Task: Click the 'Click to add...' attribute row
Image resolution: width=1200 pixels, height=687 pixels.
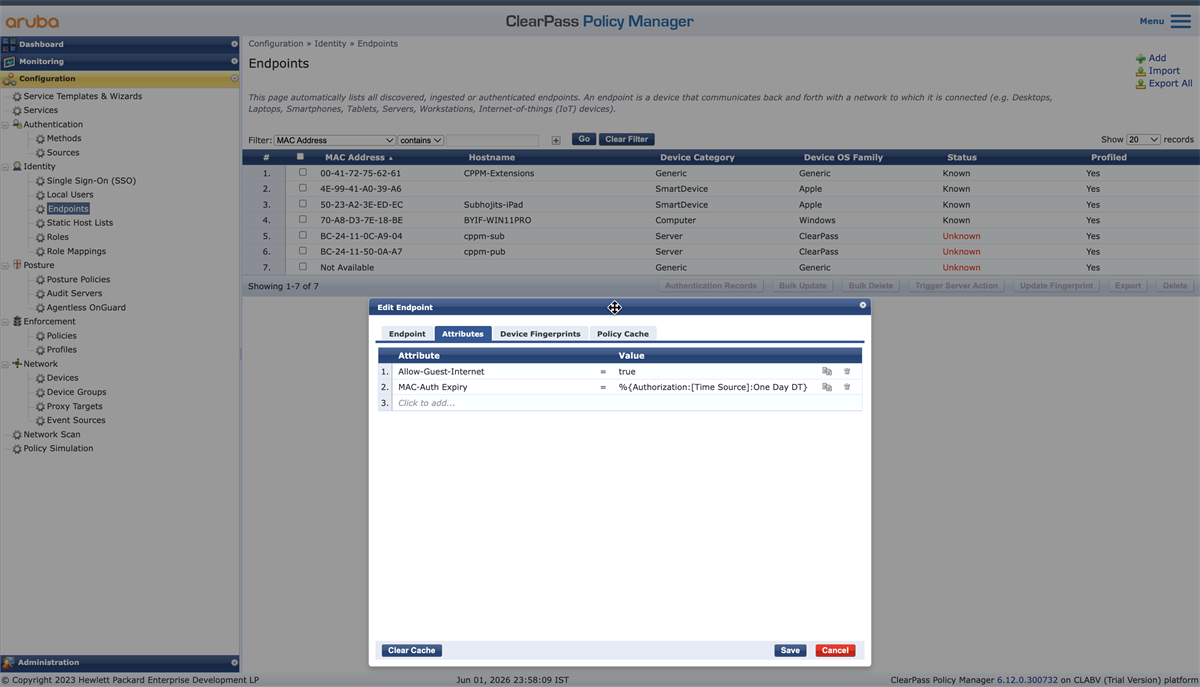Action: click(x=620, y=403)
